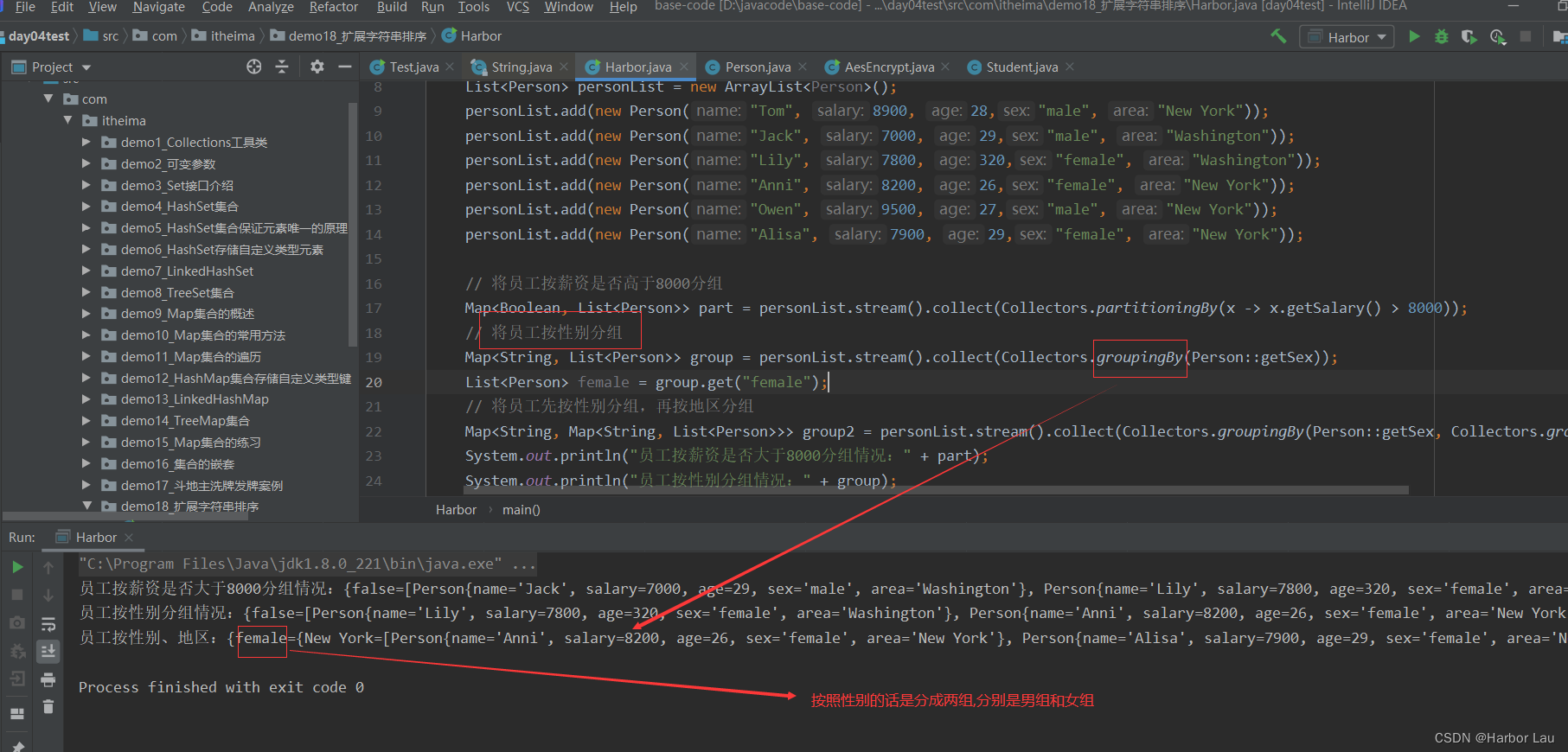Open the Harbor run configuration dropdown
Screen dimensions: 1568x752
pyautogui.click(x=1348, y=37)
